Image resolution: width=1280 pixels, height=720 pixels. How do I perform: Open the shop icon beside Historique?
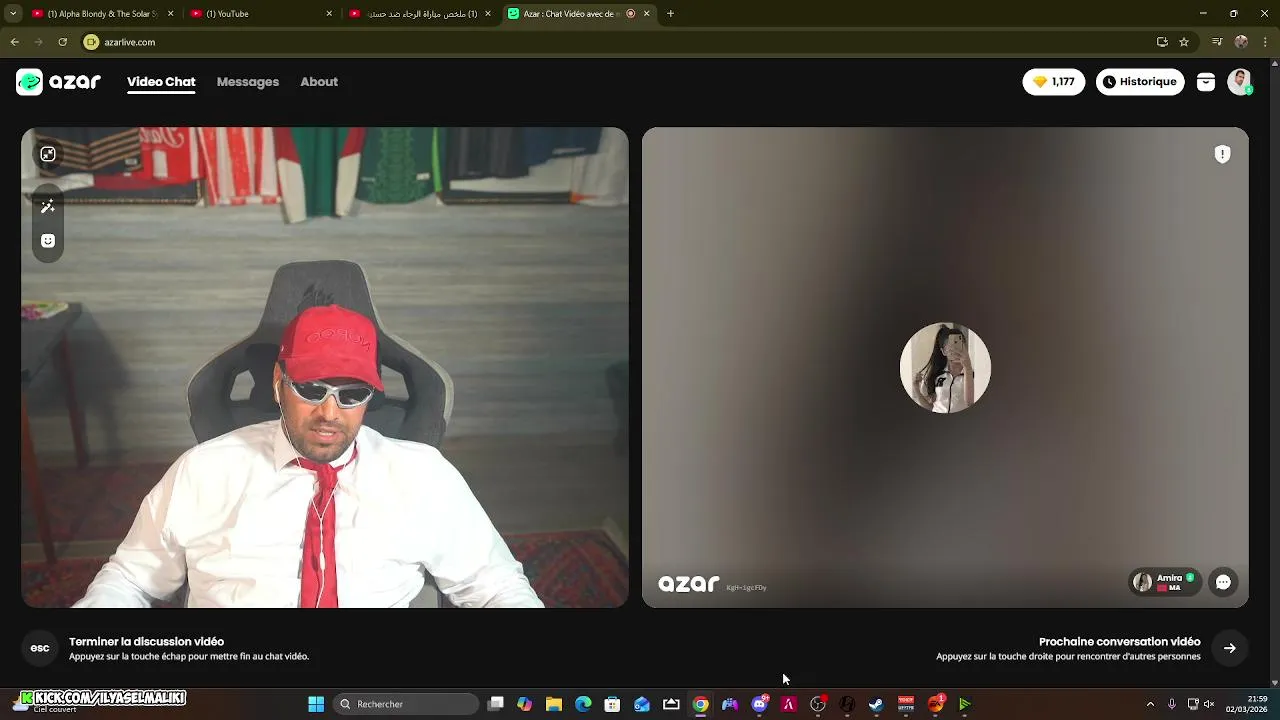tap(1206, 82)
